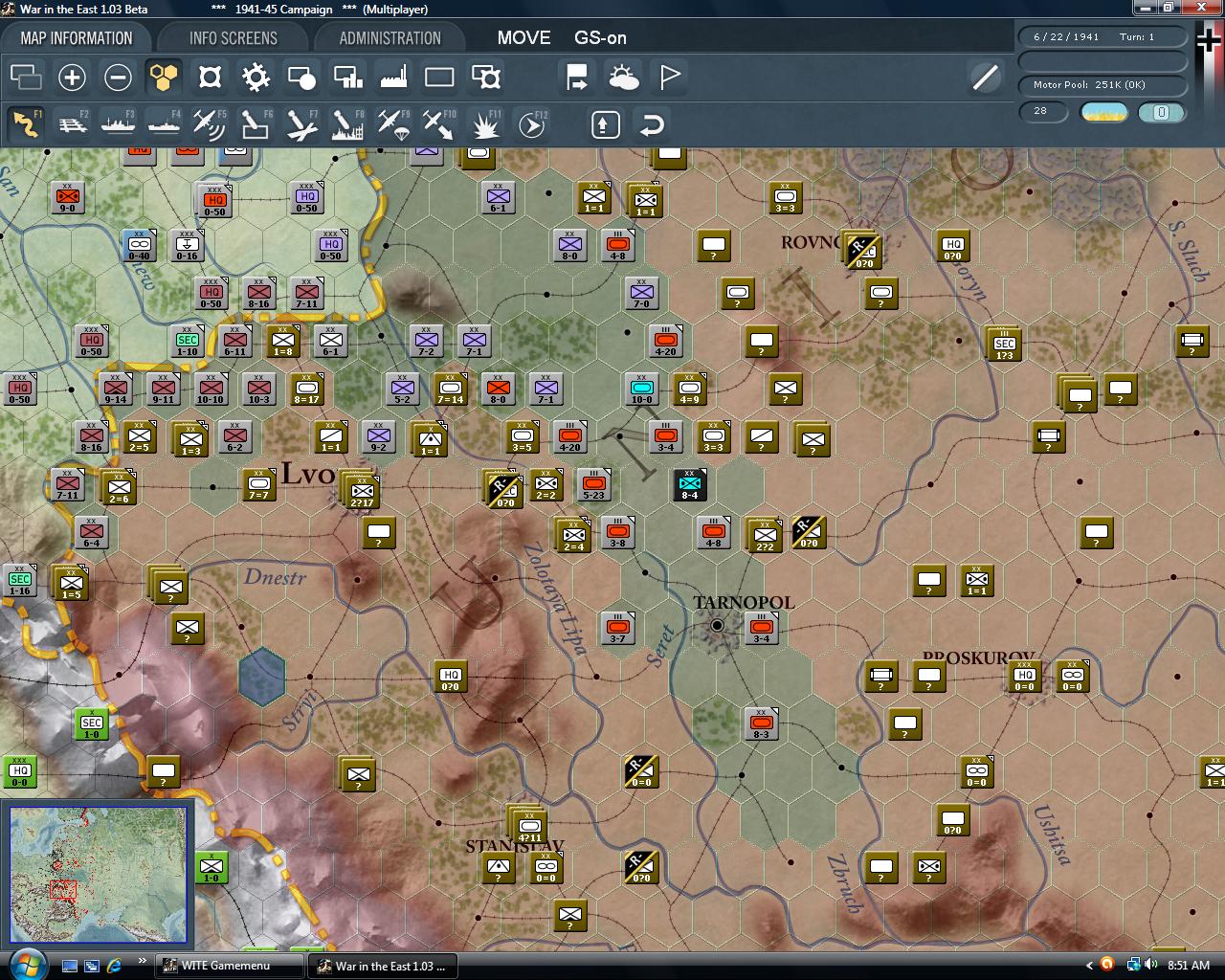The height and width of the screenshot is (980, 1225).
Task: Click the Undo move arrow button
Action: (653, 123)
